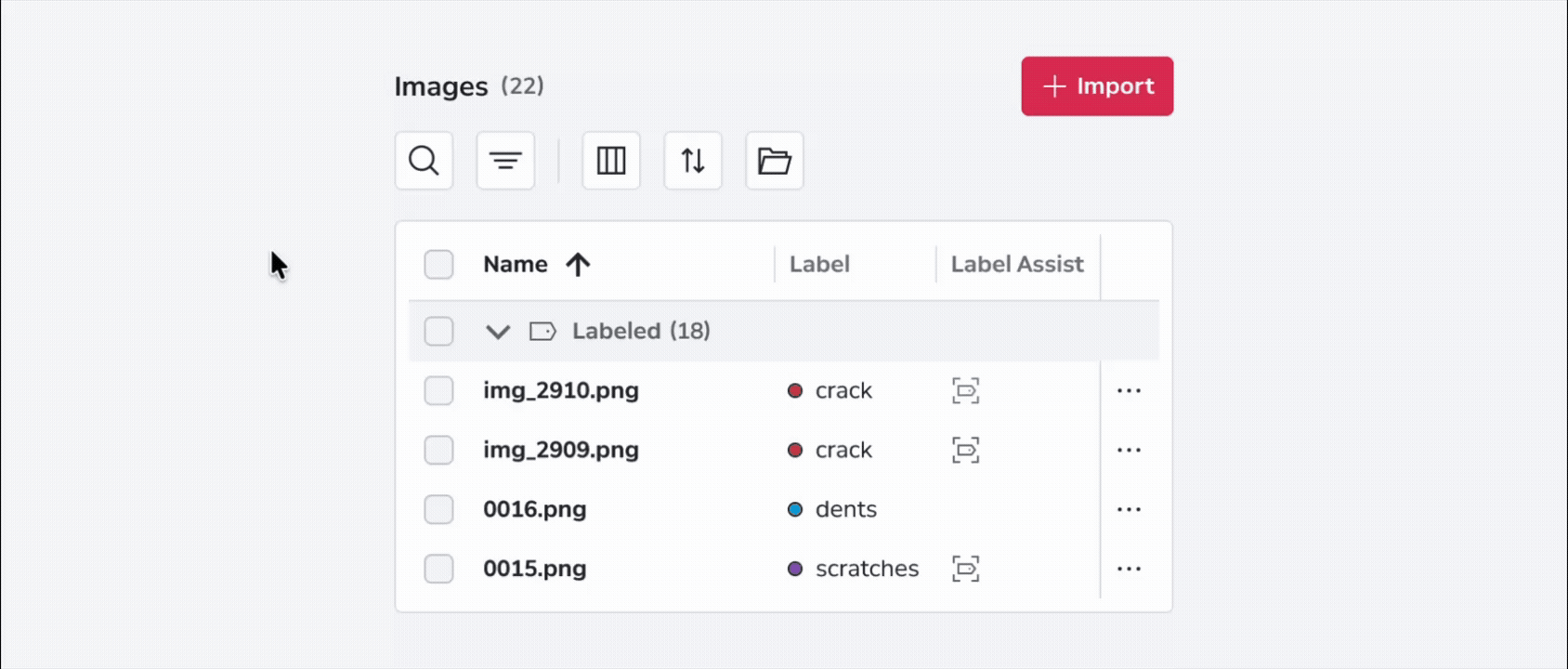The image size is (1568, 669).
Task: Click the scratches label text
Action: tap(868, 569)
